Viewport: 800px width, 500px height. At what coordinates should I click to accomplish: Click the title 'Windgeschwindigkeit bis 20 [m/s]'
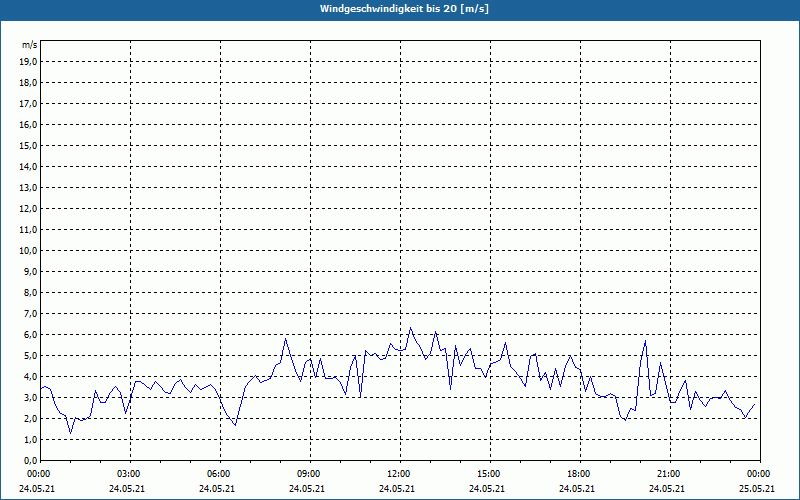point(404,9)
